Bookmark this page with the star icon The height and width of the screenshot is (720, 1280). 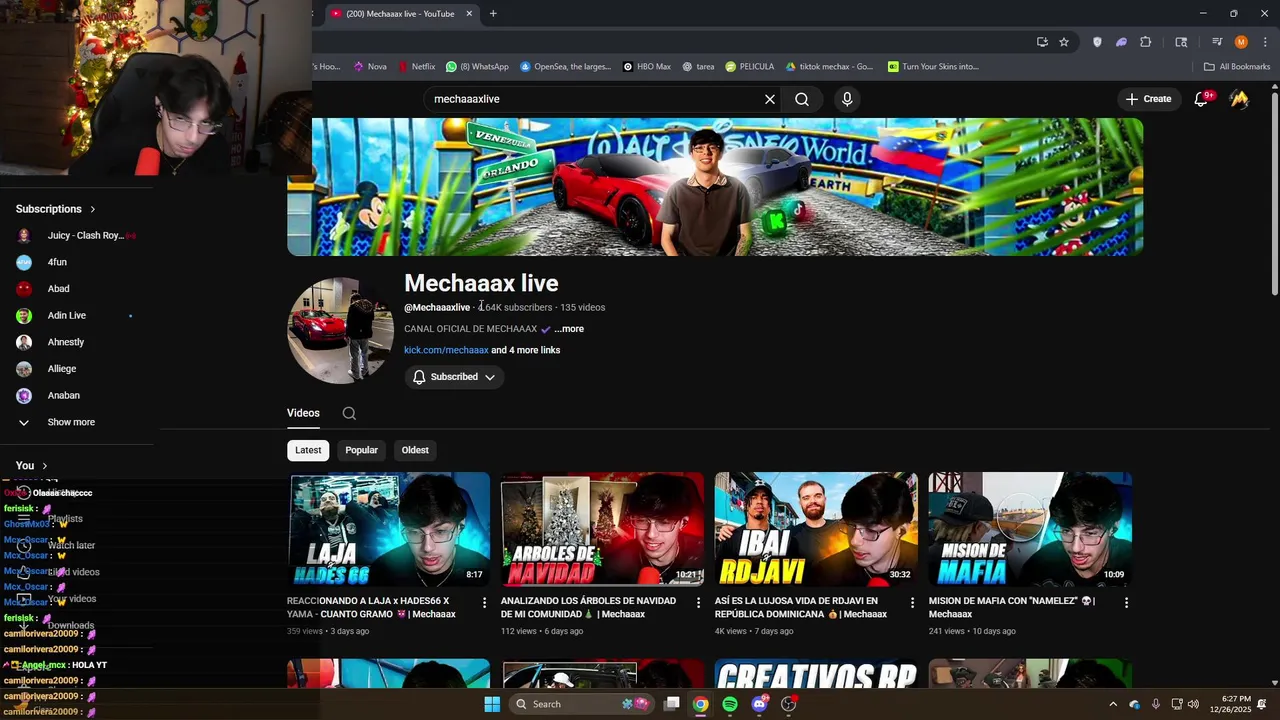tap(1064, 42)
